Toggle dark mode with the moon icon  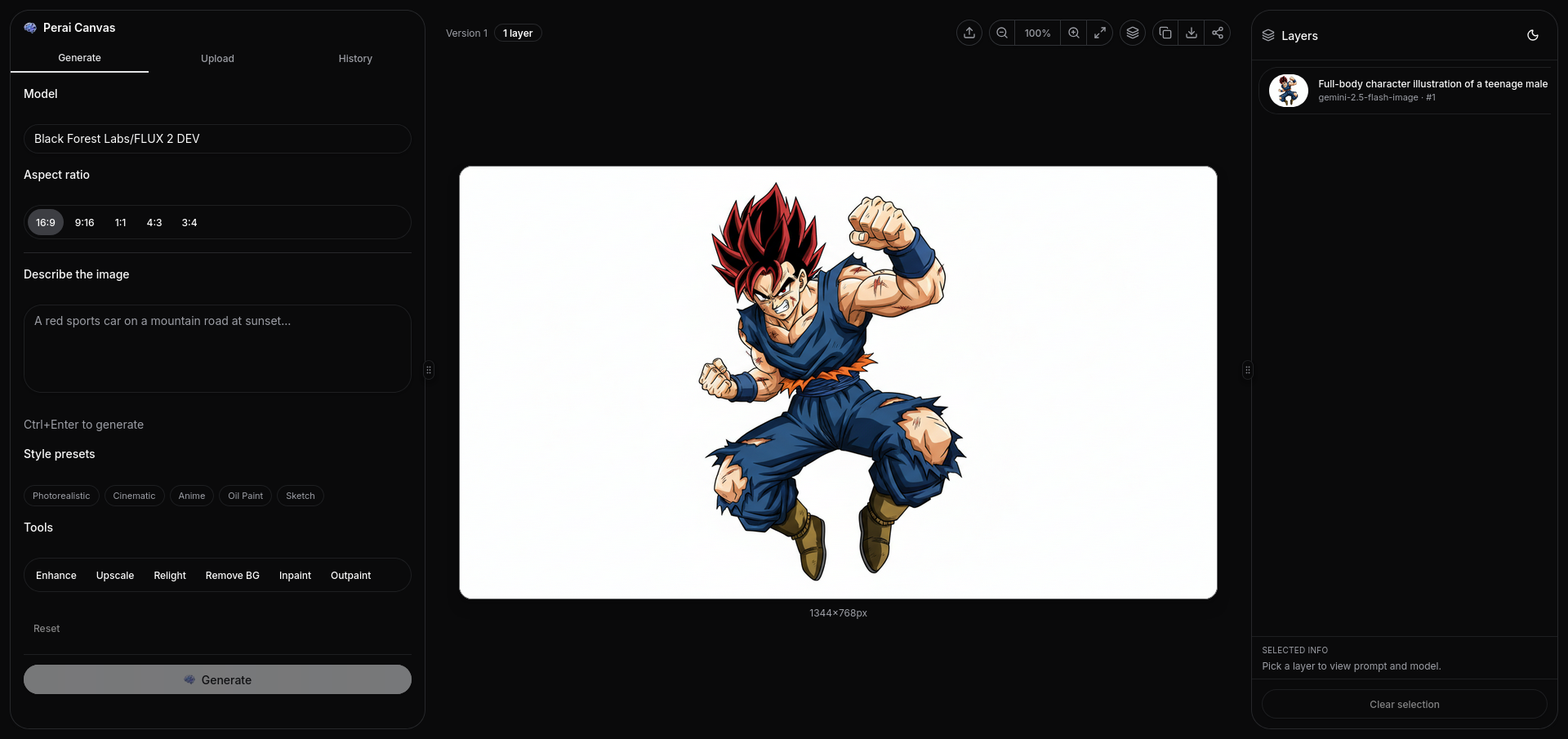(1533, 35)
